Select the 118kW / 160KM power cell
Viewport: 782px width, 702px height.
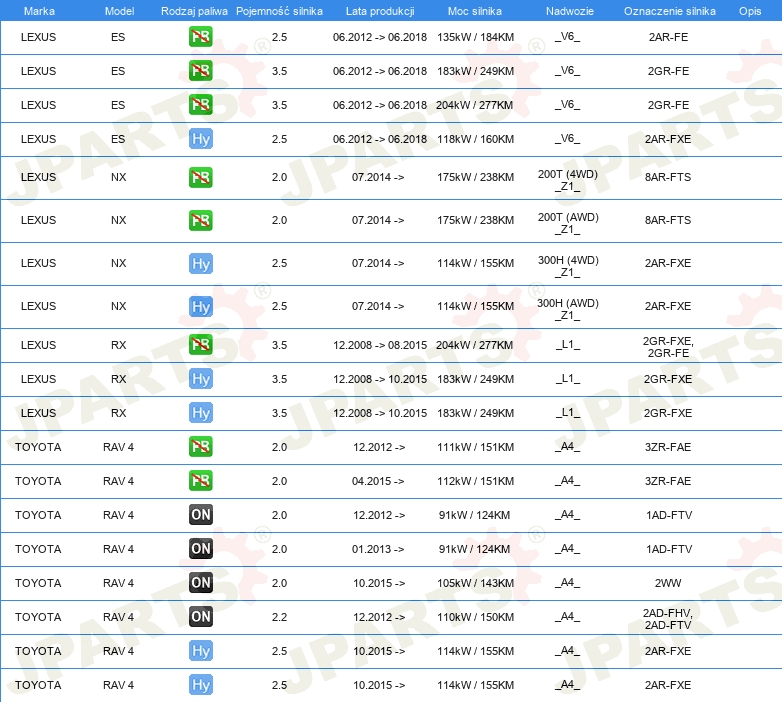tap(475, 139)
